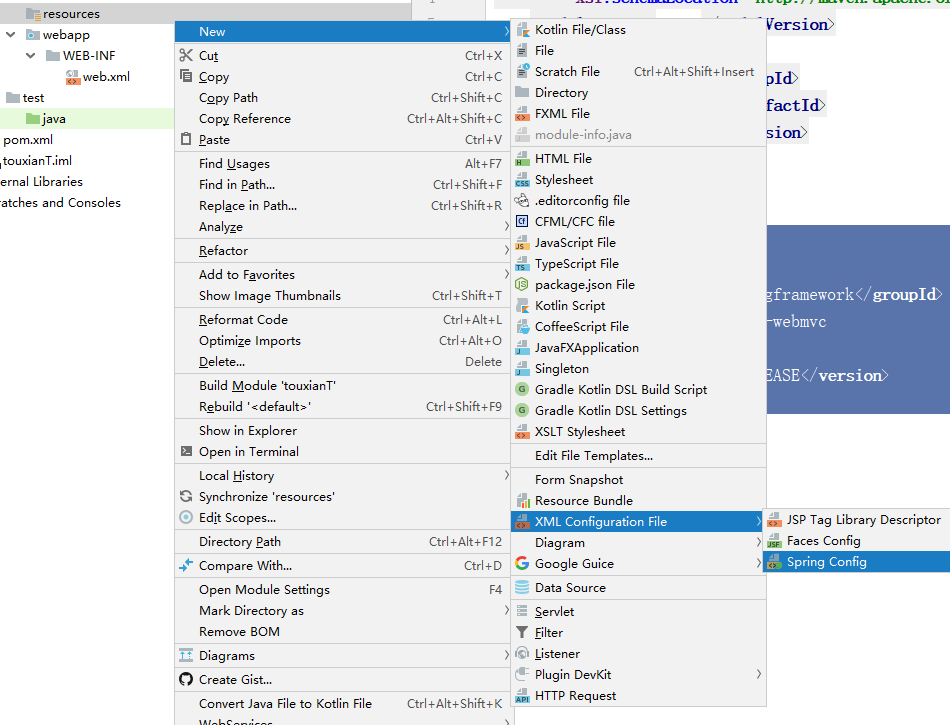Viewport: 950px width, 725px height.
Task: Click the XSLT Stylesheet icon
Action: 522,432
